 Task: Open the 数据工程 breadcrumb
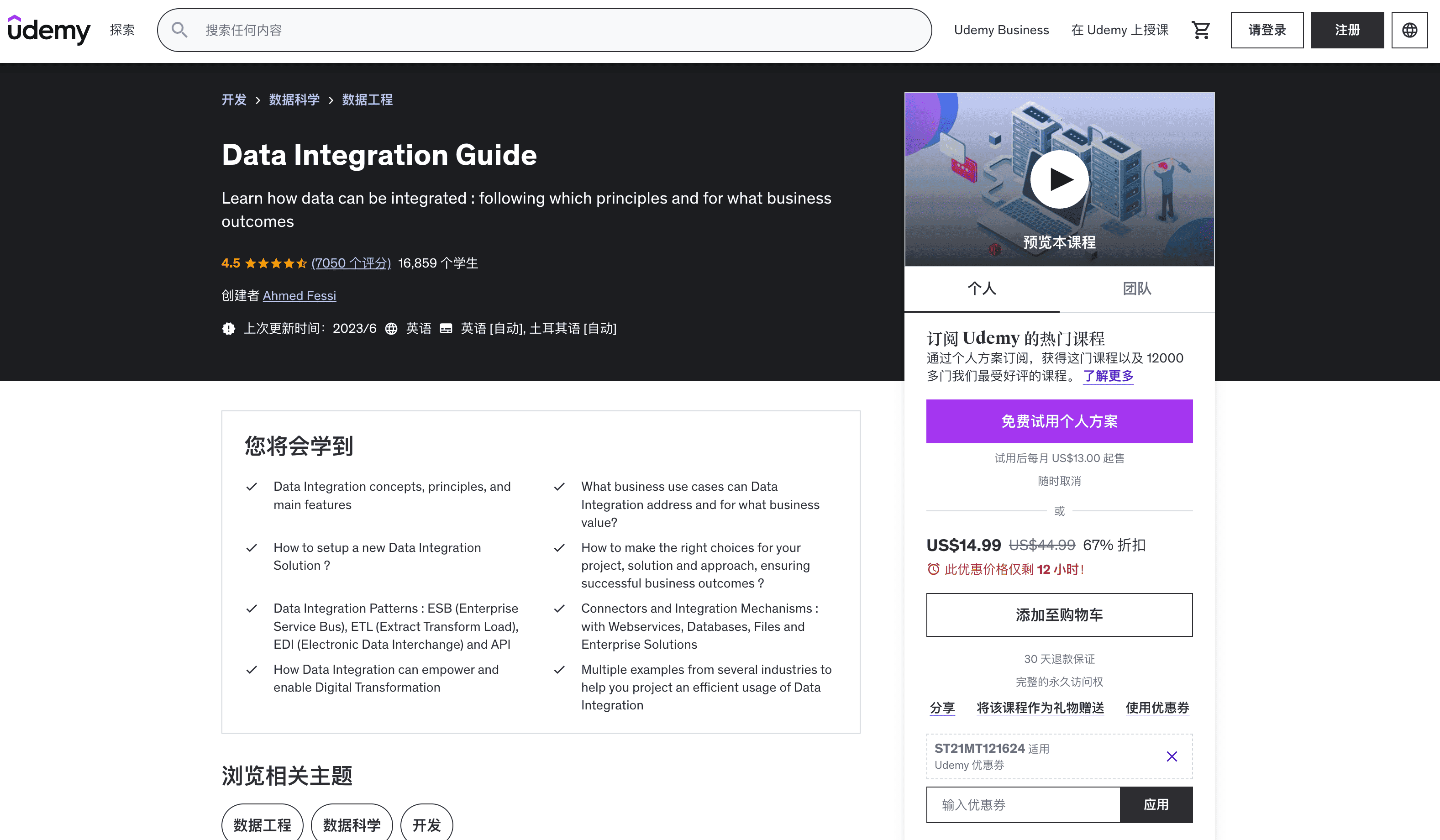[367, 100]
